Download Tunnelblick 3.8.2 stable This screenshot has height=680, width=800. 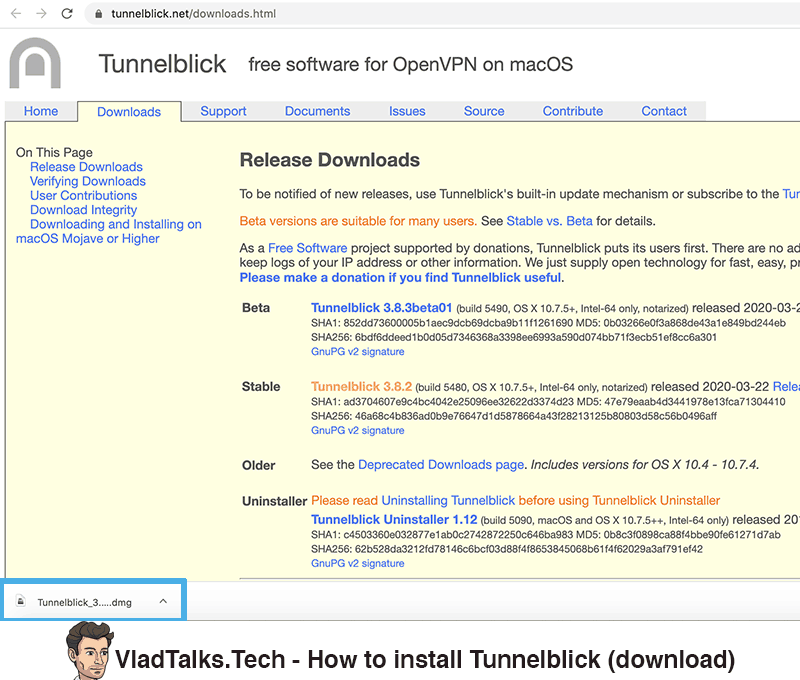point(362,386)
